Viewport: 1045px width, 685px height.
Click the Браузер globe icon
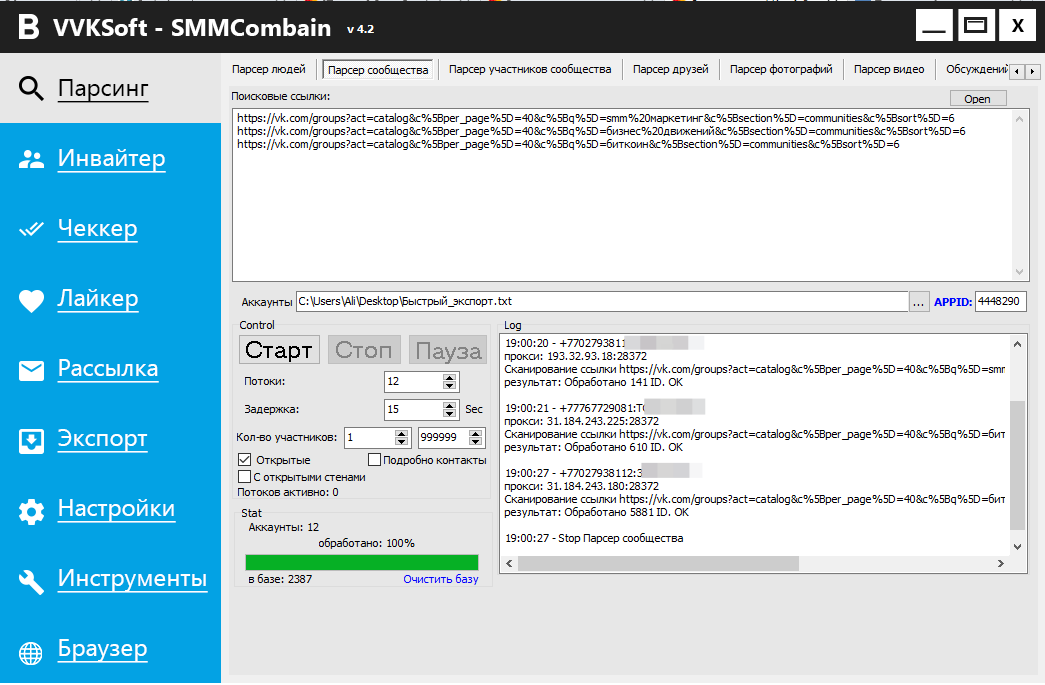pyautogui.click(x=31, y=652)
